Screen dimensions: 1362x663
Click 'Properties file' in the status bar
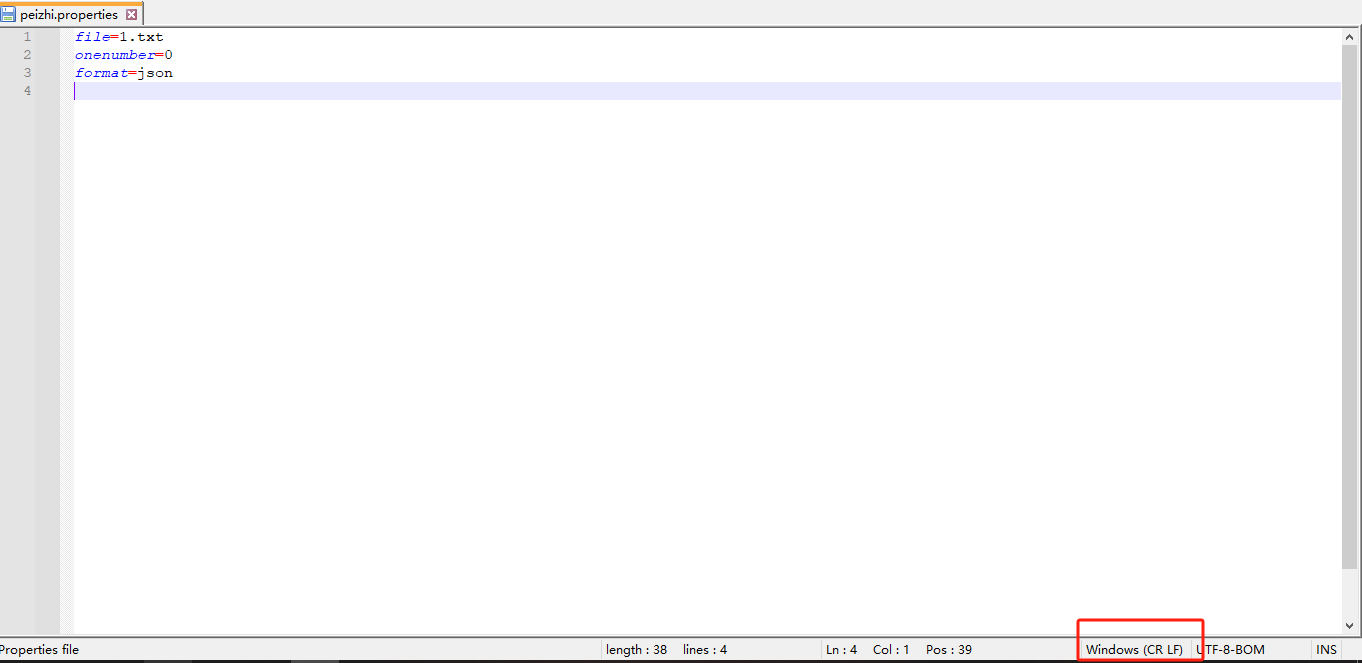39,650
